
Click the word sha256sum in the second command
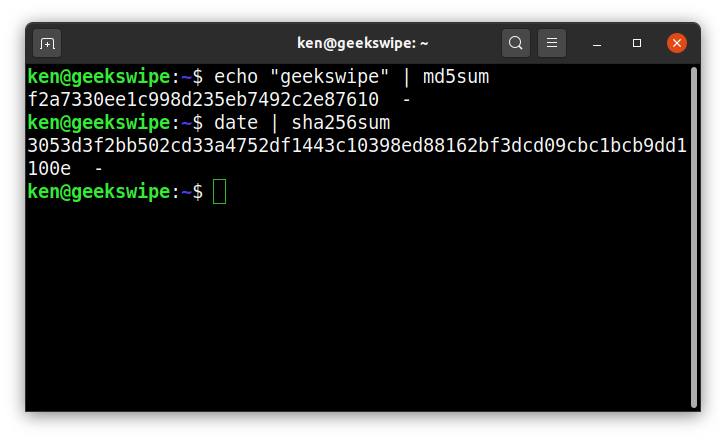click(x=341, y=123)
